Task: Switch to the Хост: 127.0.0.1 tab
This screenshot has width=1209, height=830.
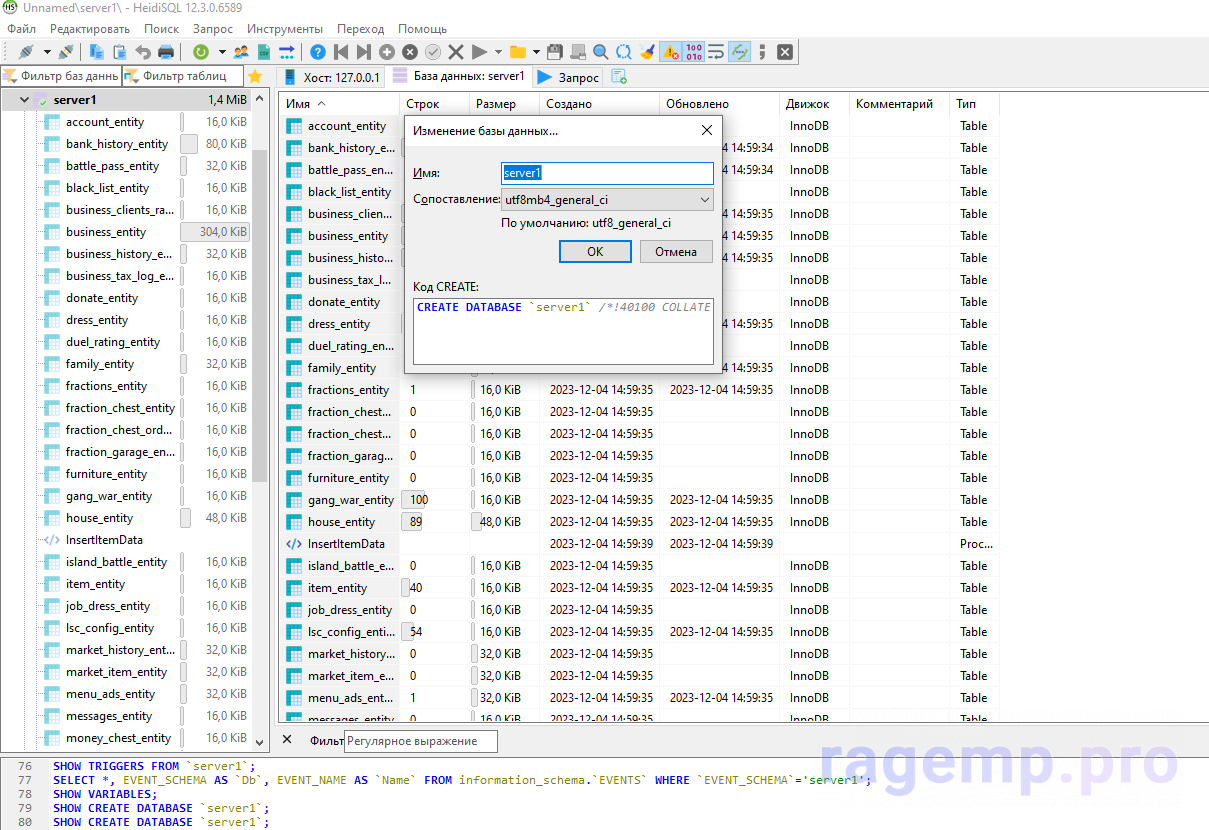Action: pos(332,77)
